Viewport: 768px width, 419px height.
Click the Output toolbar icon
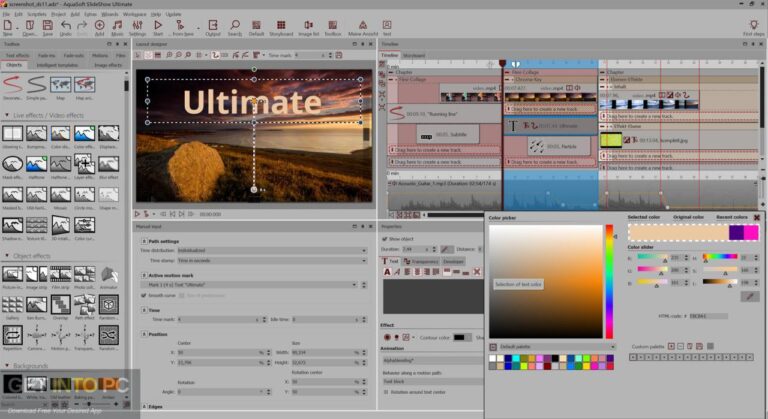click(213, 25)
